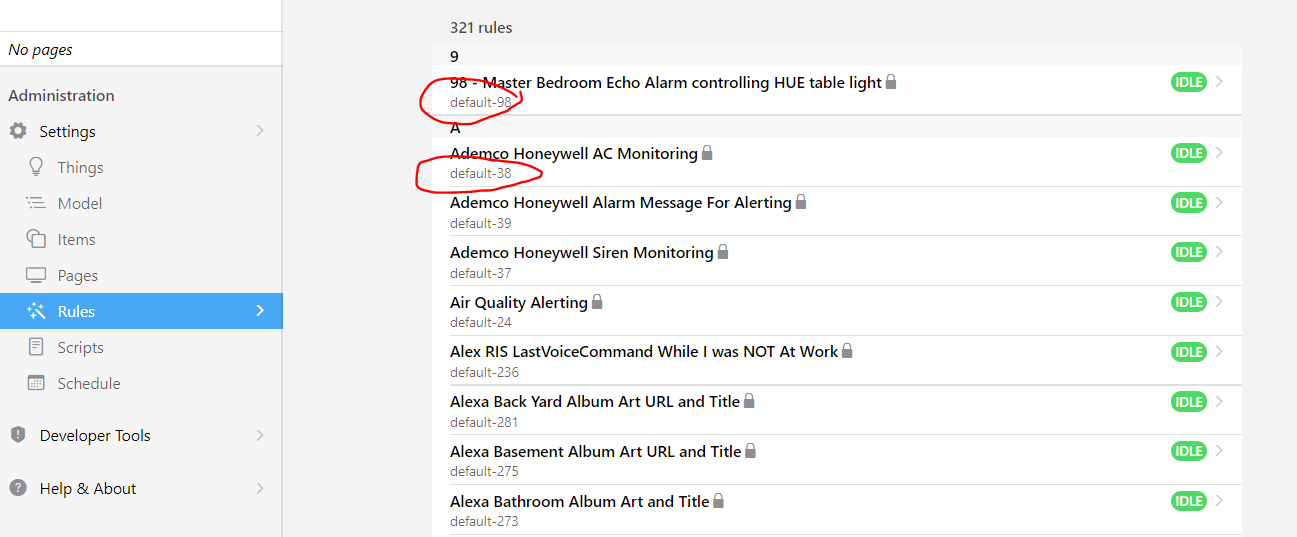Click the Help & About question icon
This screenshot has height=537, width=1297.
pyautogui.click(x=18, y=488)
